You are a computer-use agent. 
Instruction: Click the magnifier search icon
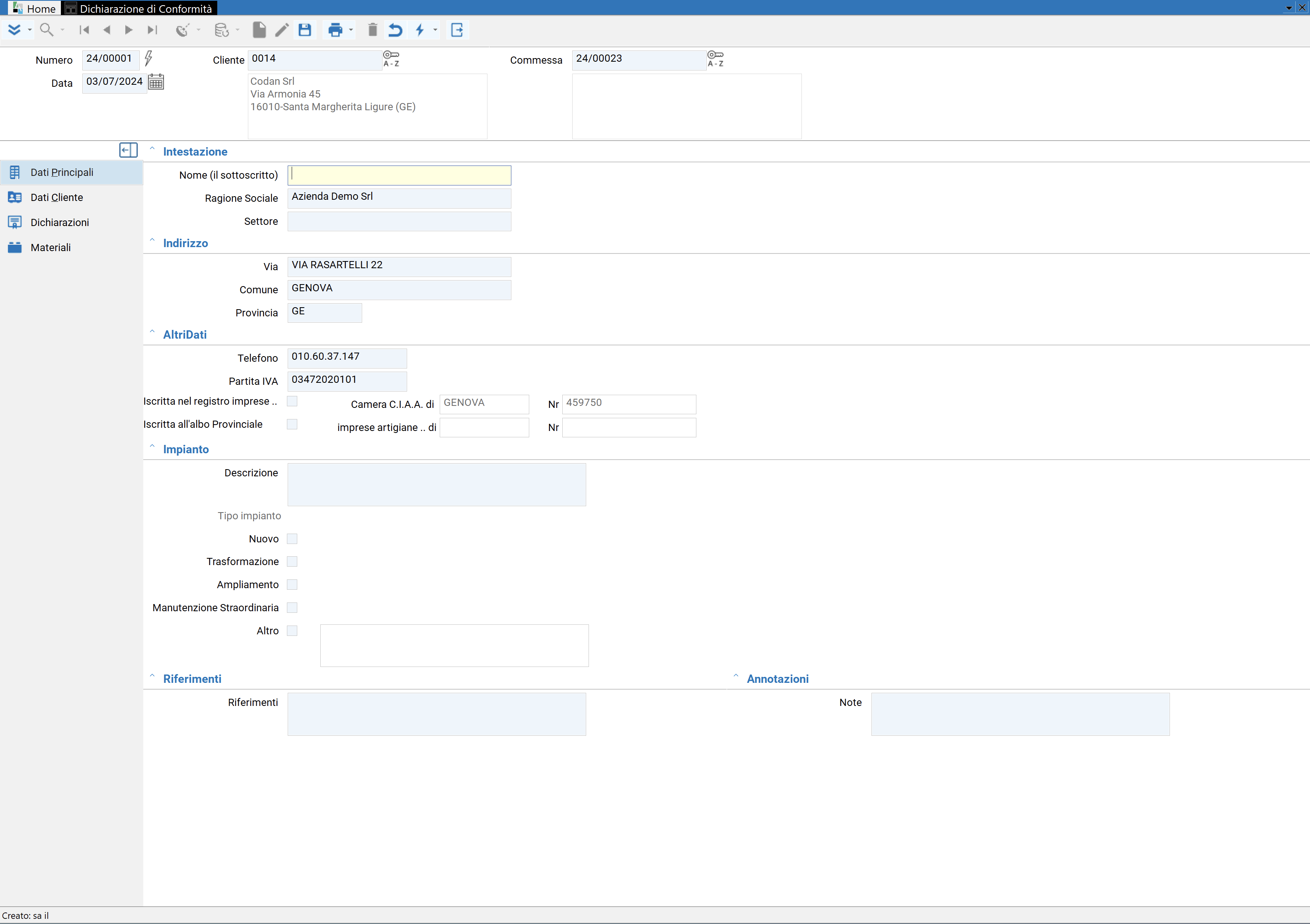47,30
